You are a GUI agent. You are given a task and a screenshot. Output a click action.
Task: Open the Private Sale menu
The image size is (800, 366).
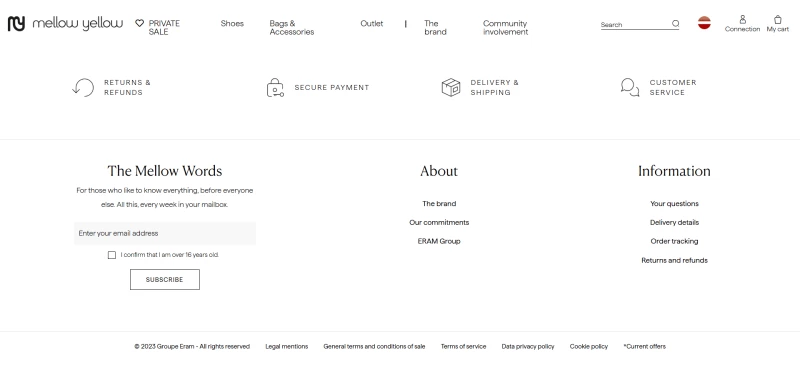tap(164, 28)
